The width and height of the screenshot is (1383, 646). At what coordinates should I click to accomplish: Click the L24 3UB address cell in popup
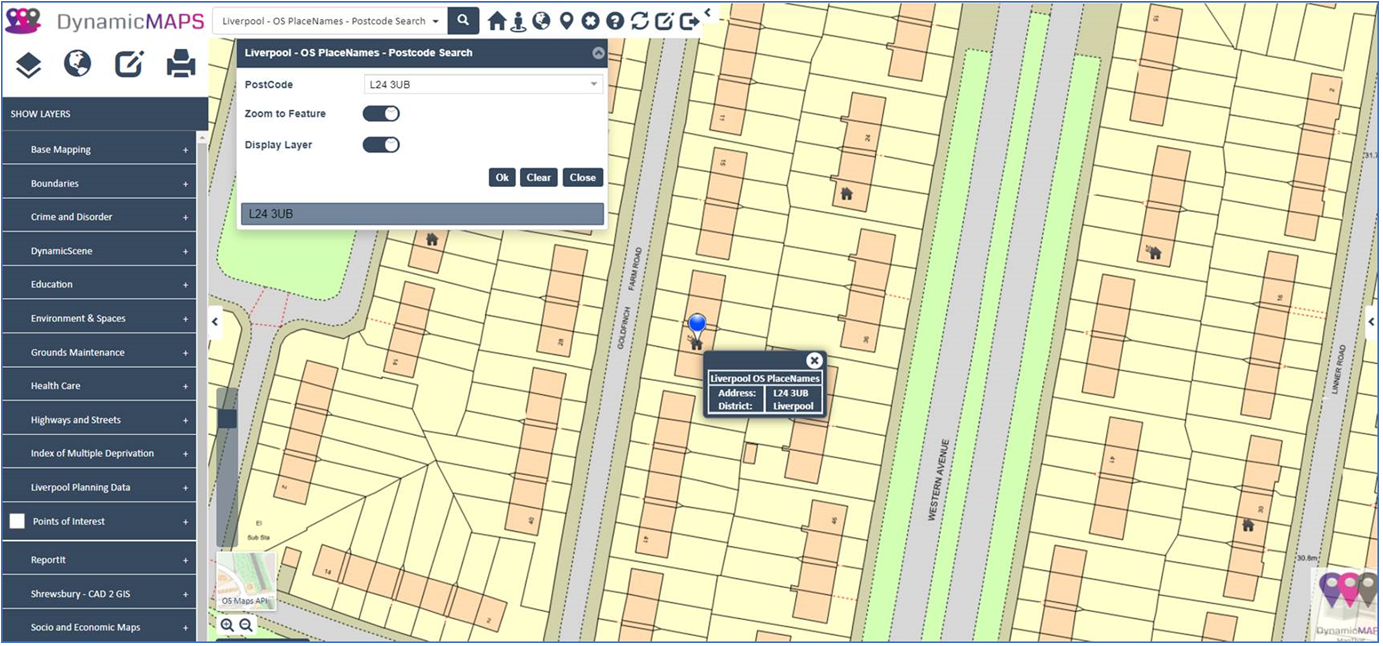click(x=792, y=393)
